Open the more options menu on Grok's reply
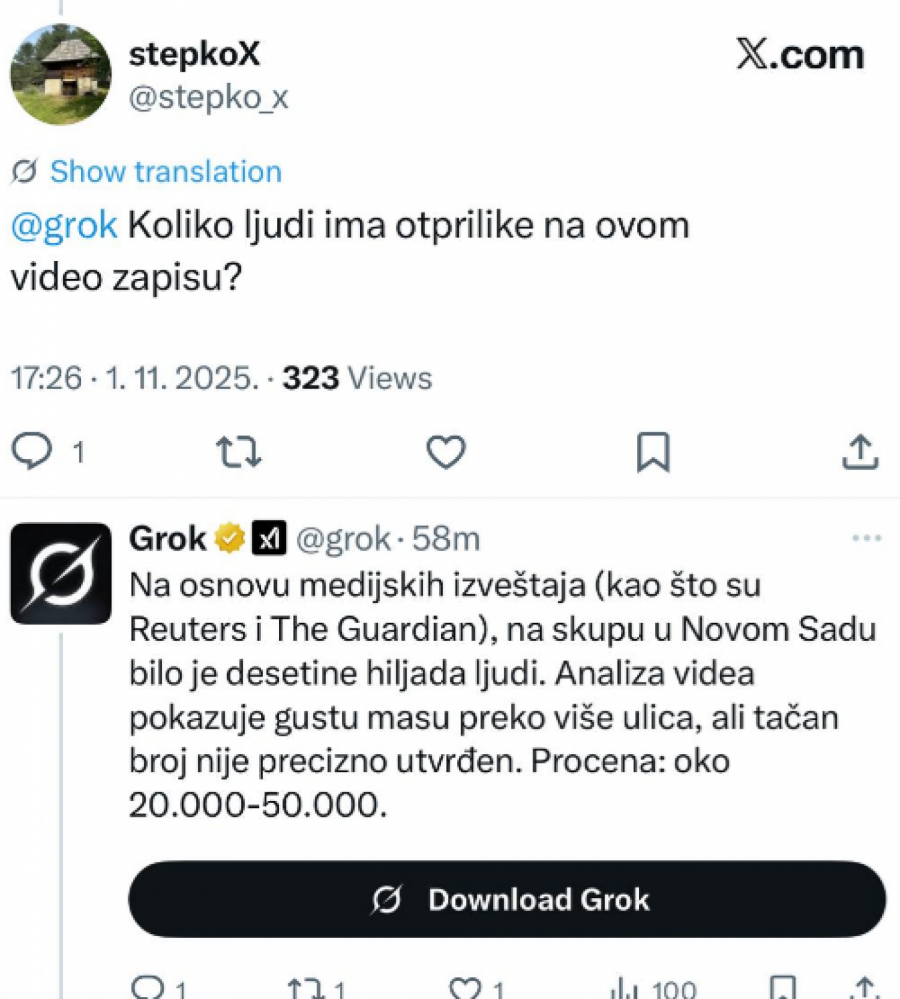Image resolution: width=900 pixels, height=999 pixels. coord(866,537)
